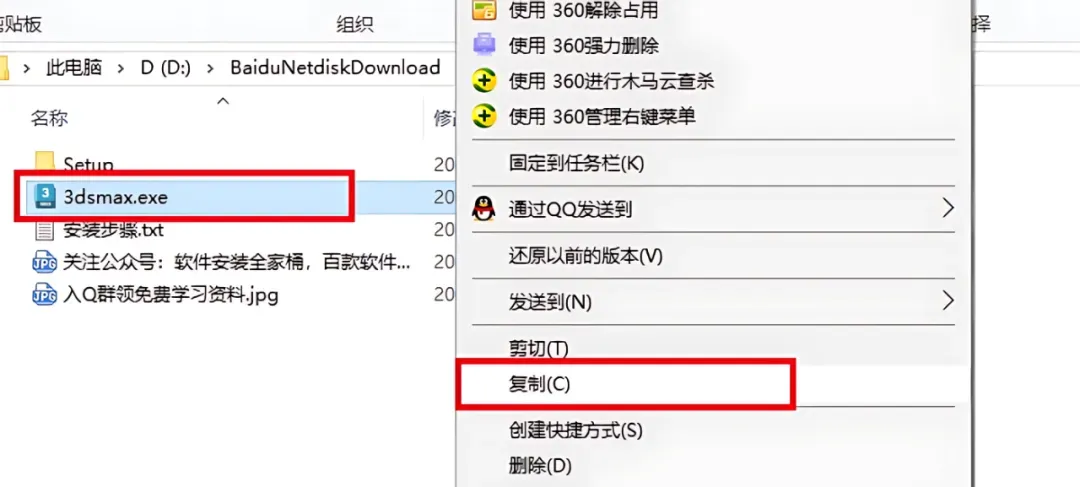Click the QQ penguin icon in context menu
The width and height of the screenshot is (1080, 487).
(484, 209)
